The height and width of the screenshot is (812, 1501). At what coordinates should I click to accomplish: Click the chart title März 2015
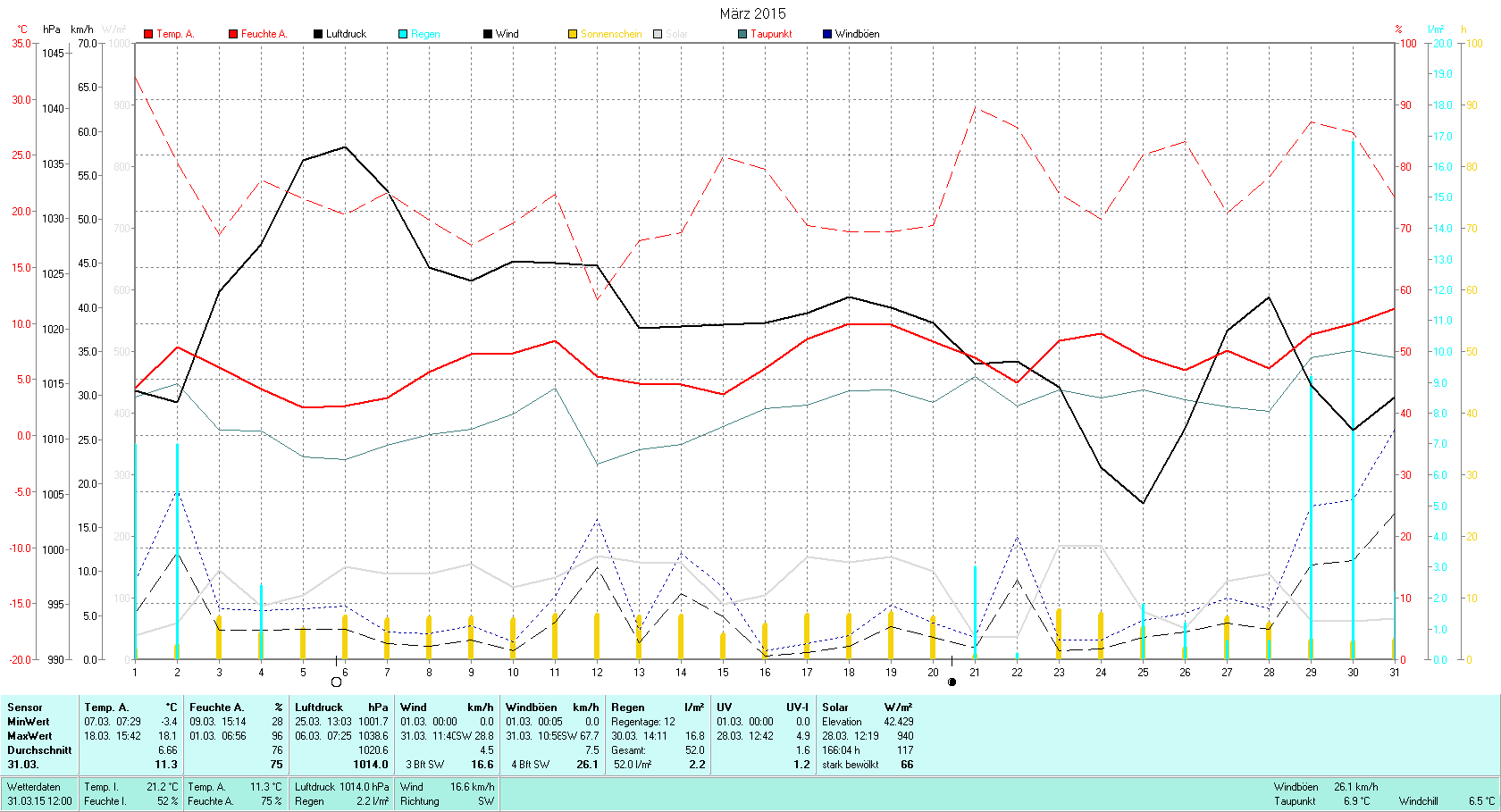(752, 13)
